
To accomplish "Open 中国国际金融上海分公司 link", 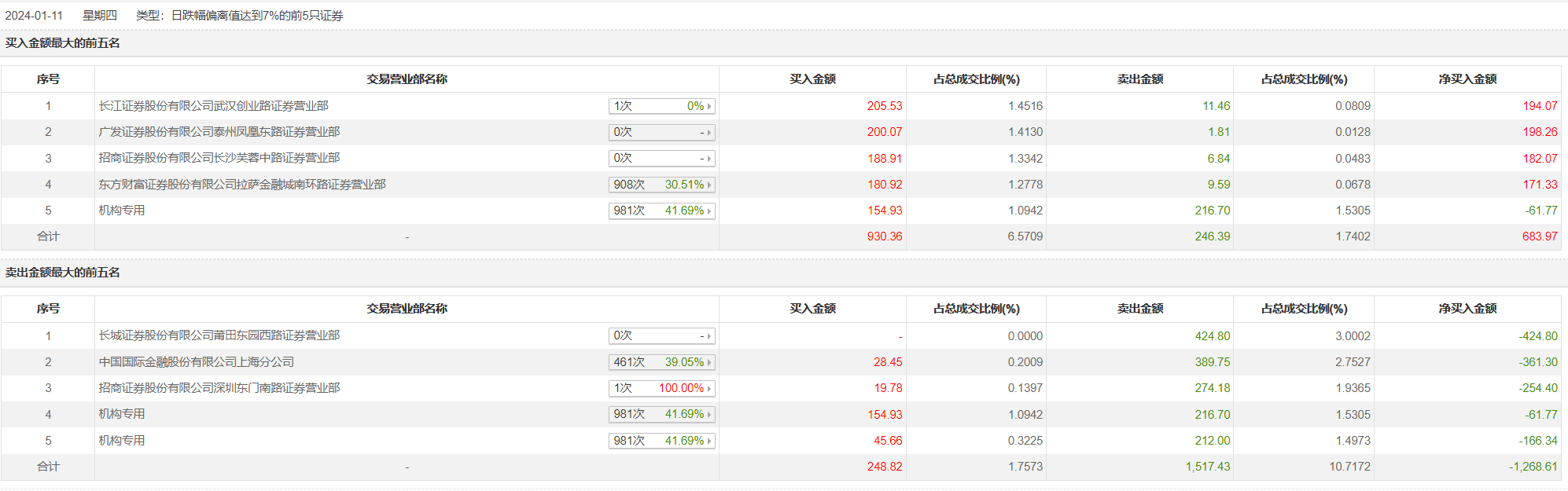I will [196, 362].
